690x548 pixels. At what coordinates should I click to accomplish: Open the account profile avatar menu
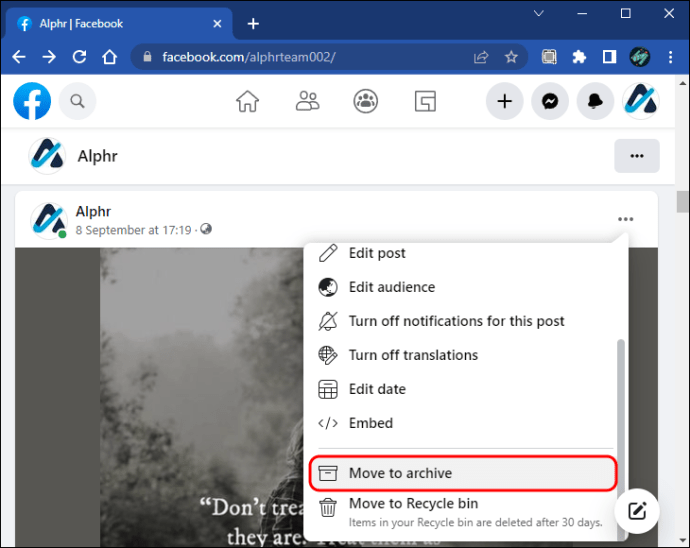[641, 101]
